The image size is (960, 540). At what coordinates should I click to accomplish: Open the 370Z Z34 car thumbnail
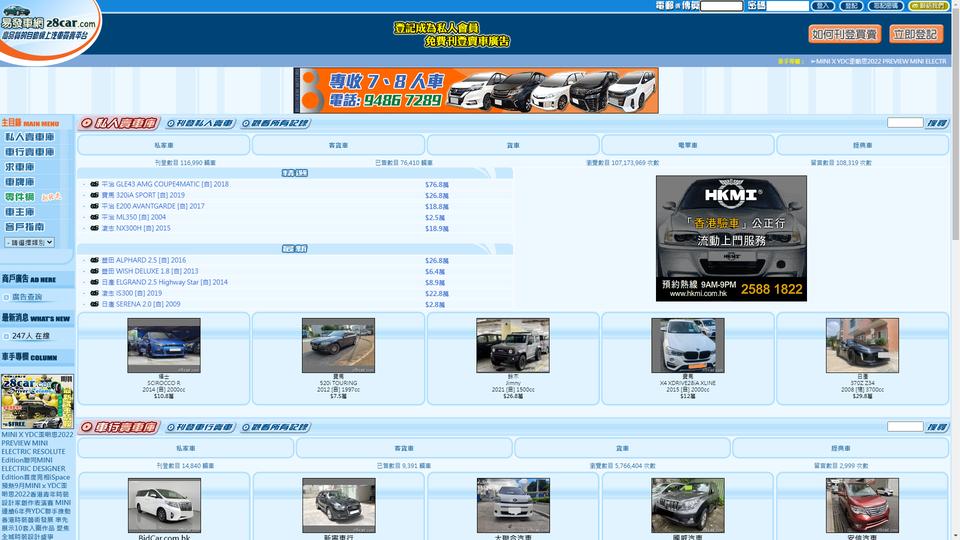pos(862,345)
